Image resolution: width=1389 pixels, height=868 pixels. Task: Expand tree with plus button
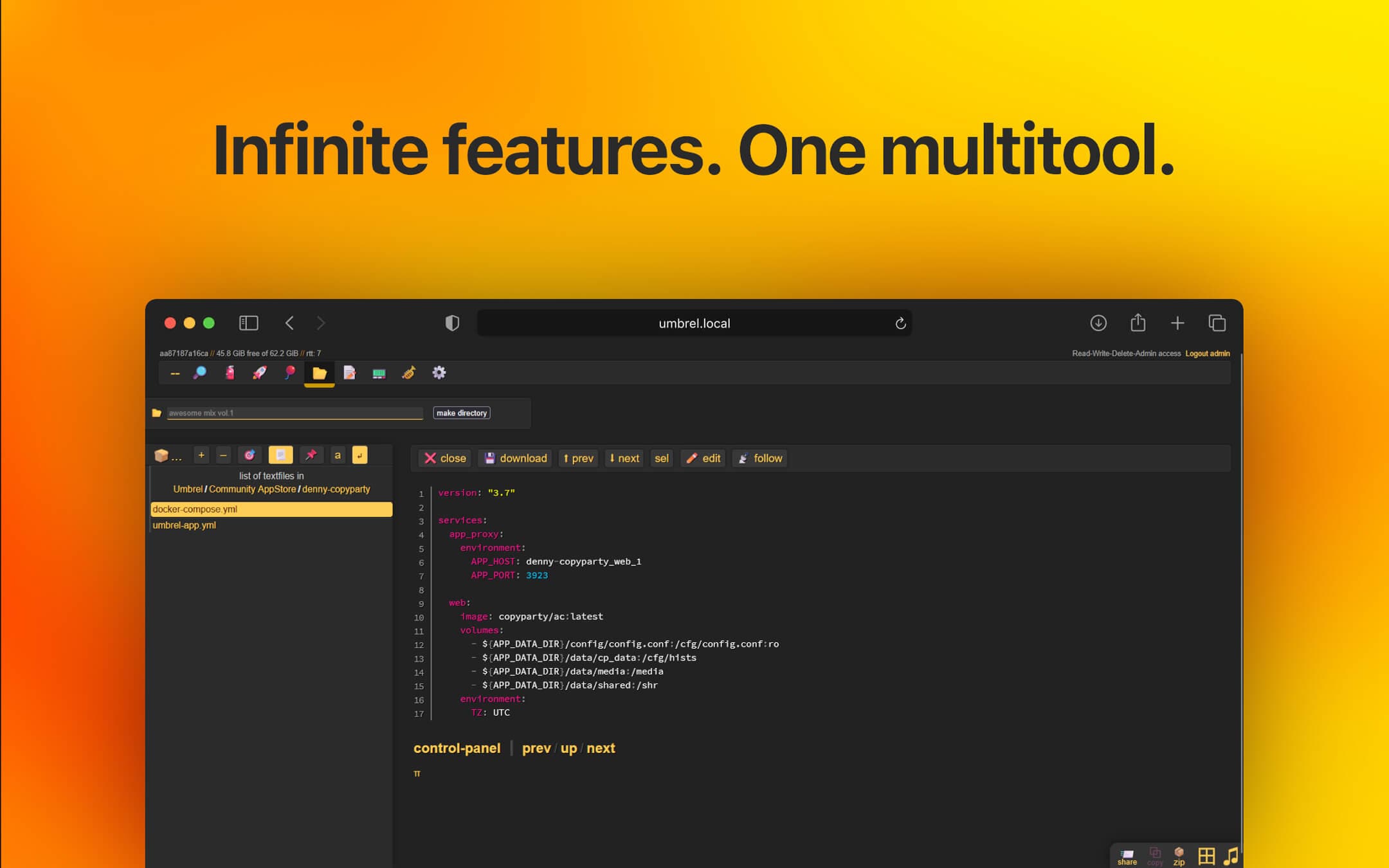pos(201,455)
